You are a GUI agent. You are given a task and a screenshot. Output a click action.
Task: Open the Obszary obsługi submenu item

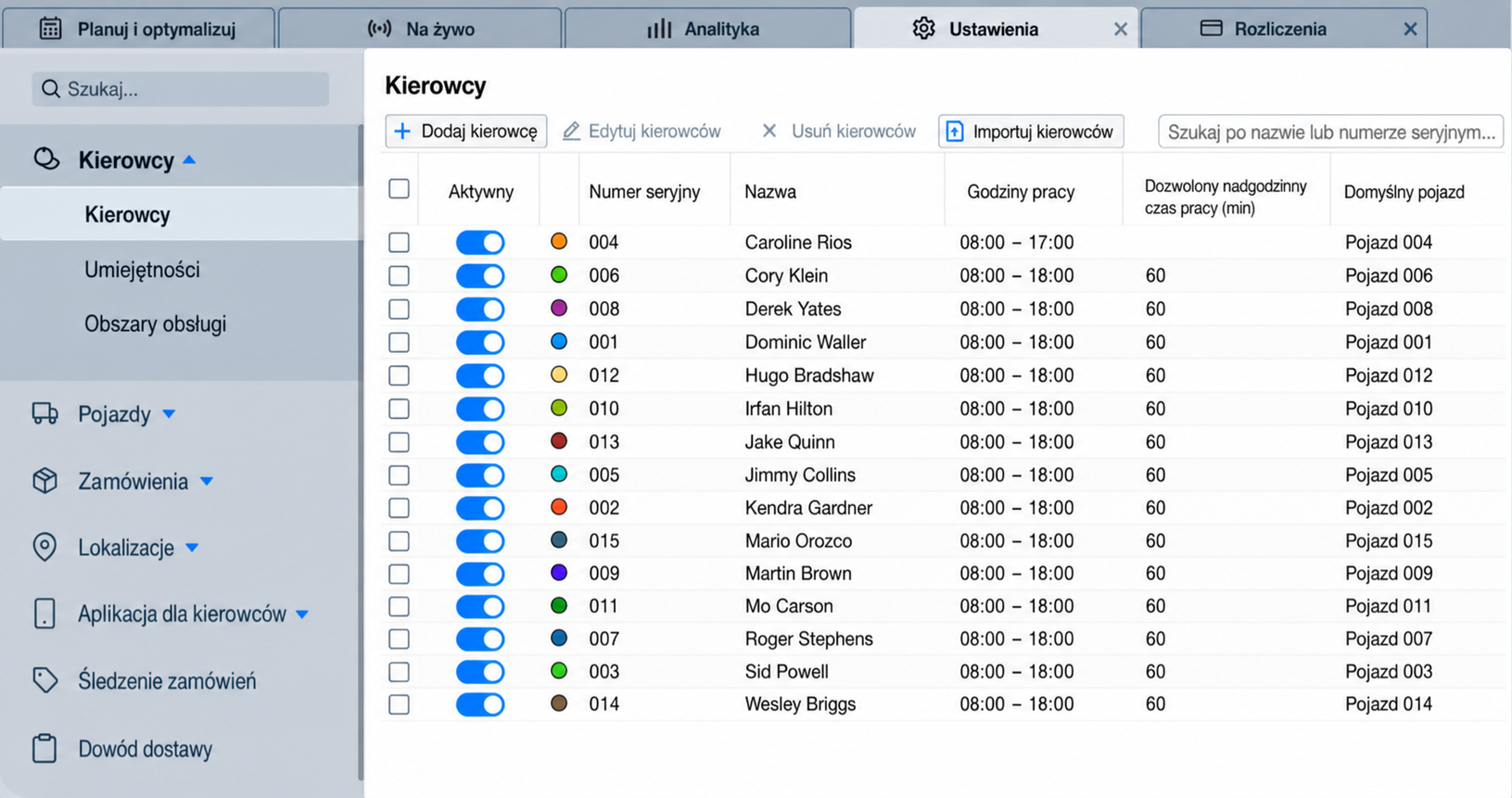(155, 323)
